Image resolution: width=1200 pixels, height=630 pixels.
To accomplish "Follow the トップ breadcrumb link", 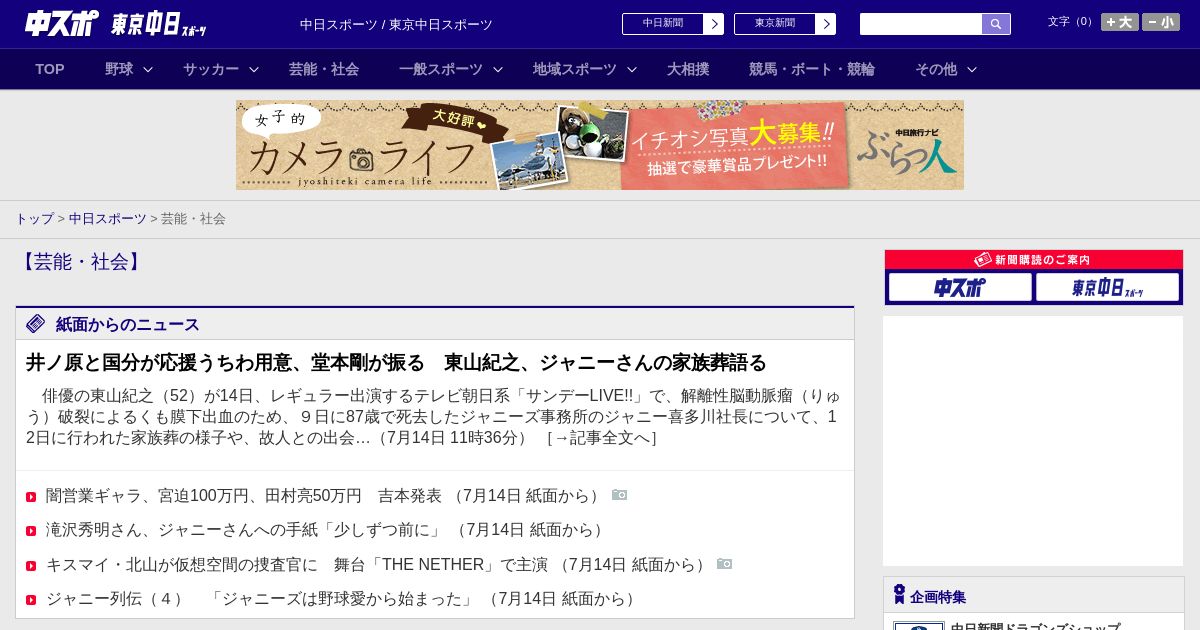I will click(34, 218).
